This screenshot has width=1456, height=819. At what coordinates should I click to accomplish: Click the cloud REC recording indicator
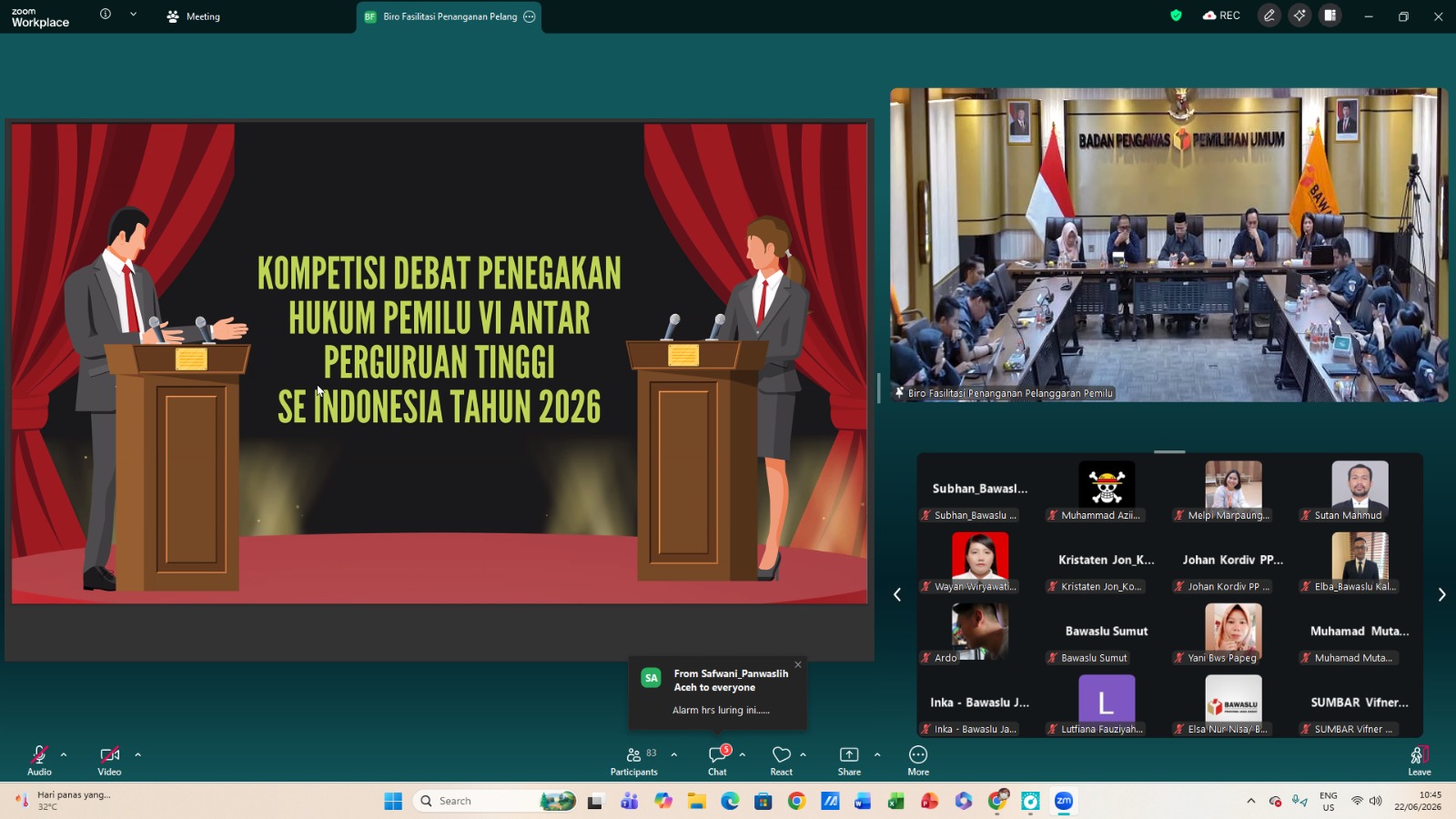point(1221,15)
